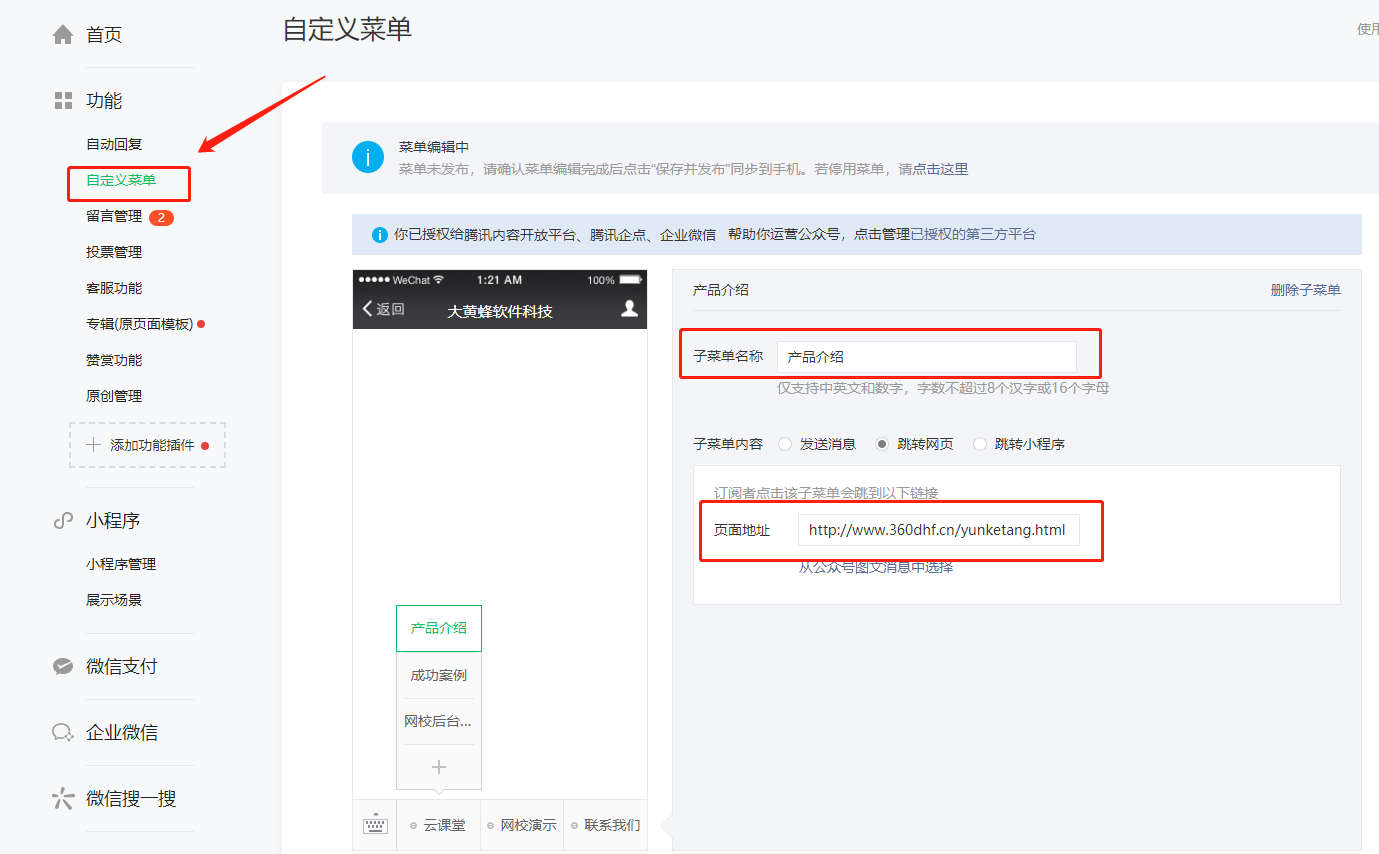Open 客服功能 in the sidebar

point(114,288)
